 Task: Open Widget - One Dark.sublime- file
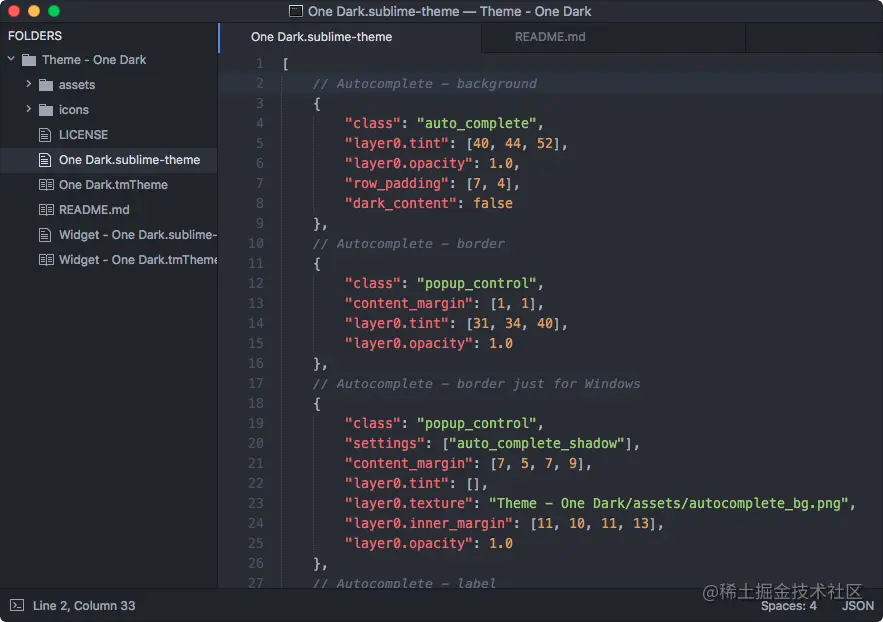click(x=138, y=235)
